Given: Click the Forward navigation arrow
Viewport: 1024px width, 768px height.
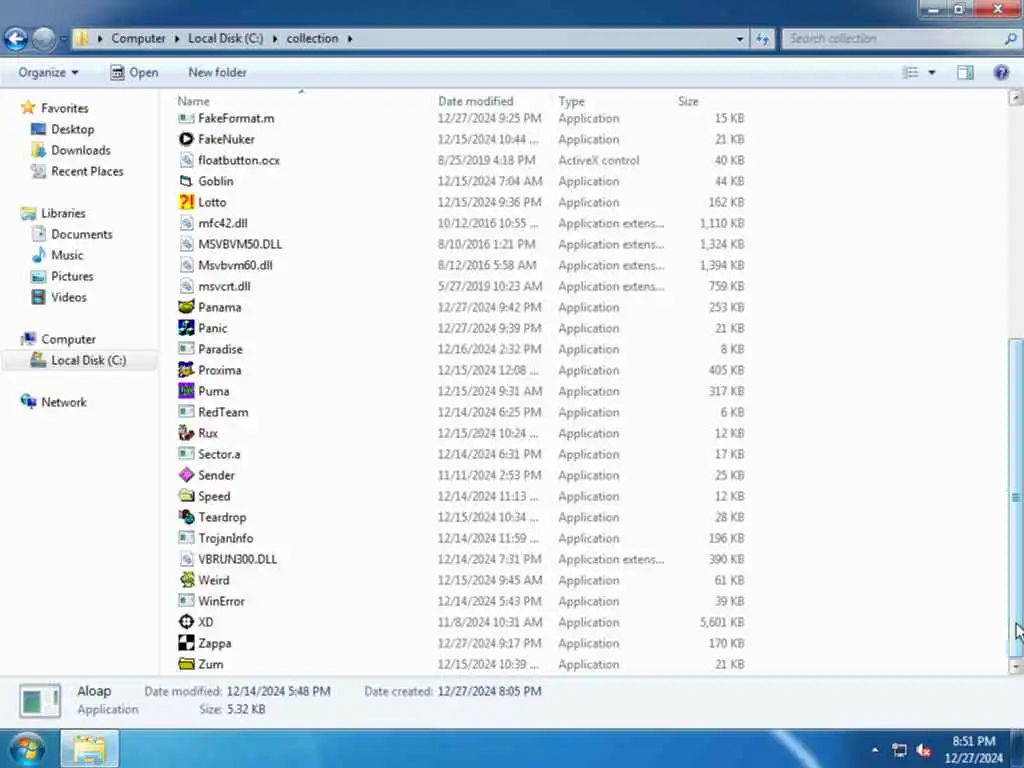Looking at the screenshot, I should tap(43, 39).
